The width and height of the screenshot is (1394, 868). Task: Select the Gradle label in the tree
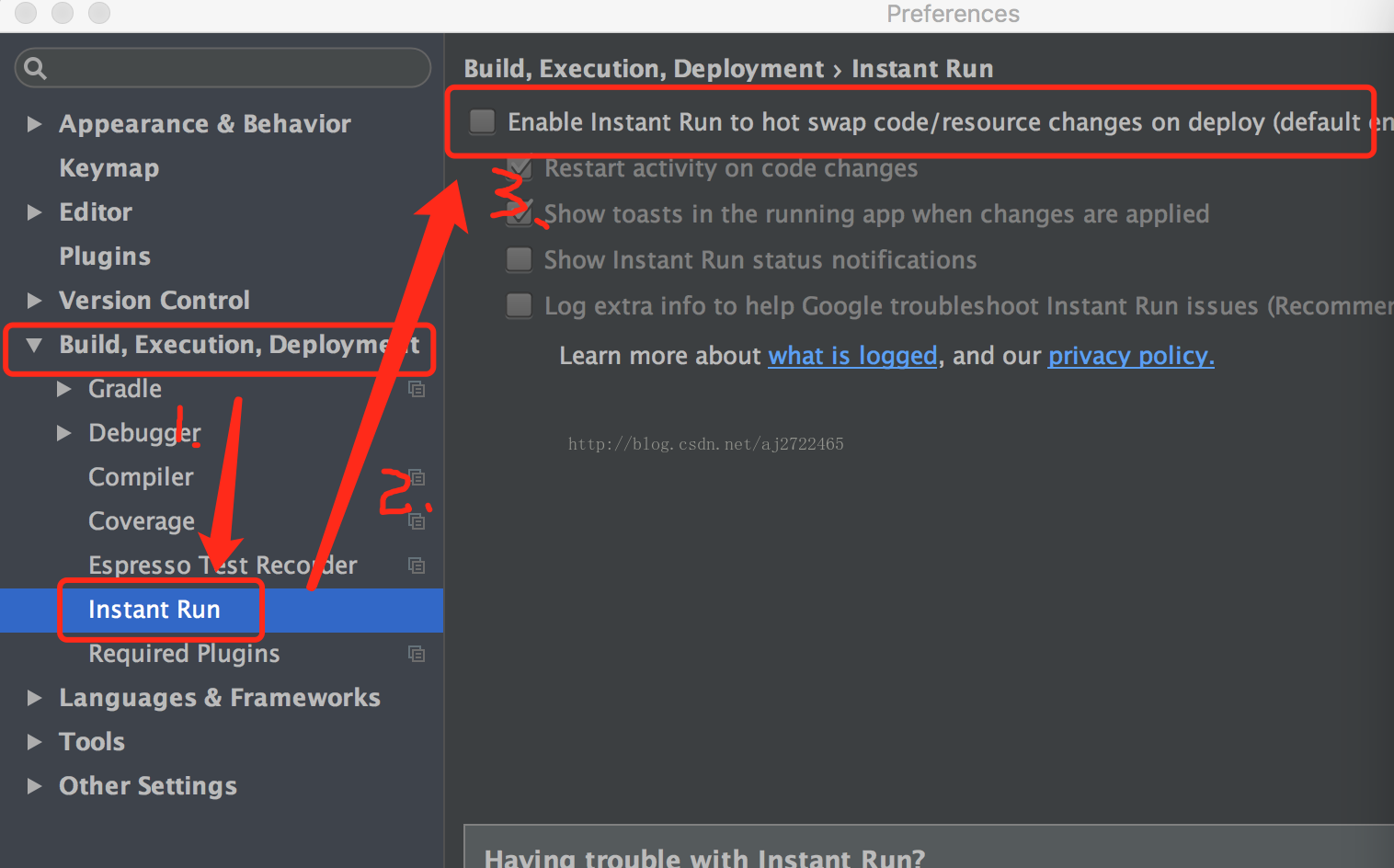pos(125,389)
